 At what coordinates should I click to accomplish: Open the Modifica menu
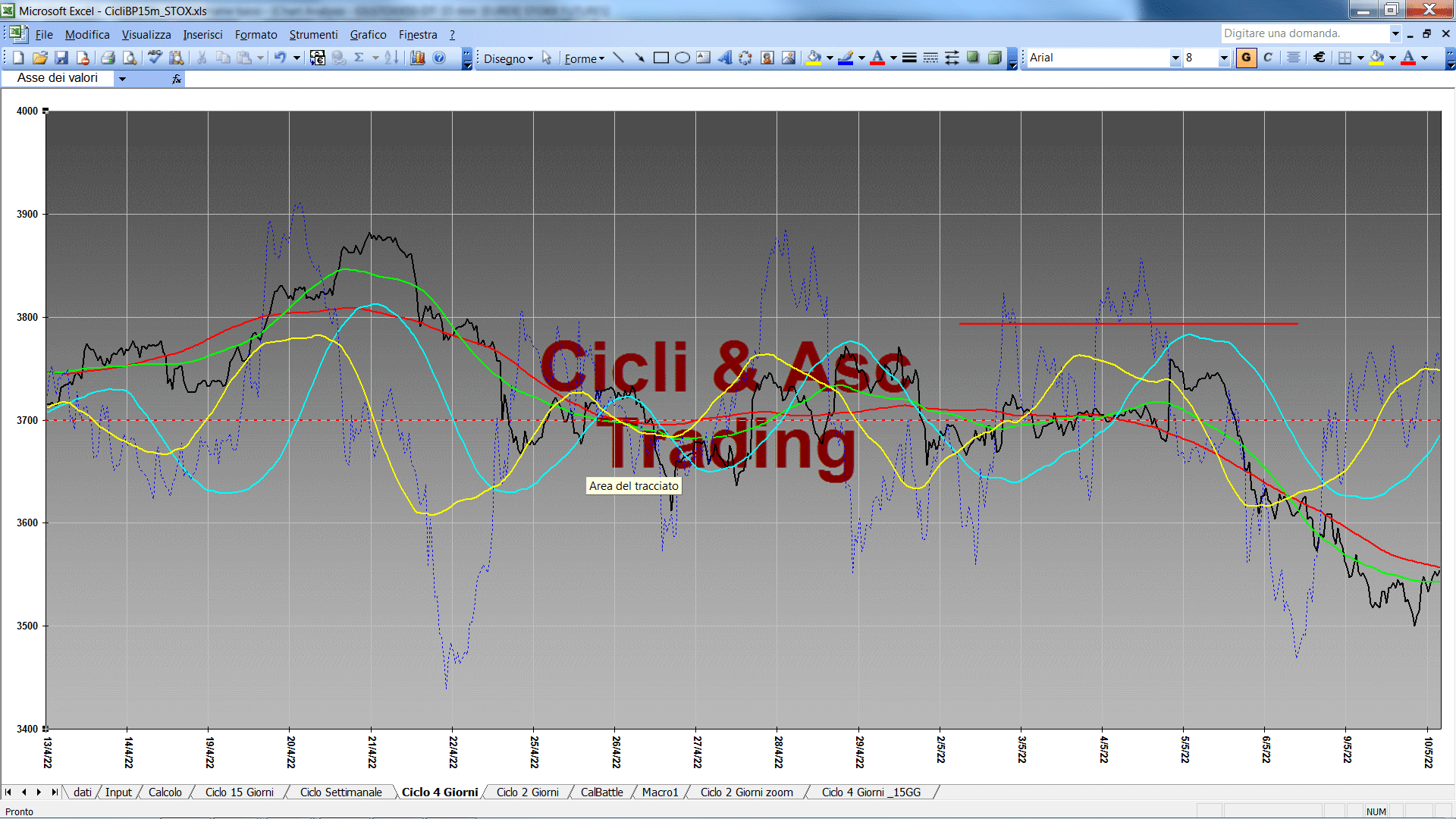pos(87,35)
